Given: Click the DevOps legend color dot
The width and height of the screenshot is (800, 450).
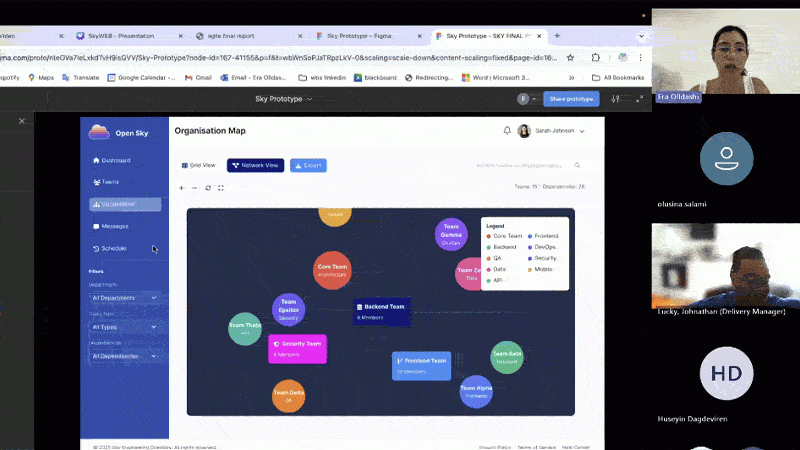Looking at the screenshot, I should coord(530,247).
